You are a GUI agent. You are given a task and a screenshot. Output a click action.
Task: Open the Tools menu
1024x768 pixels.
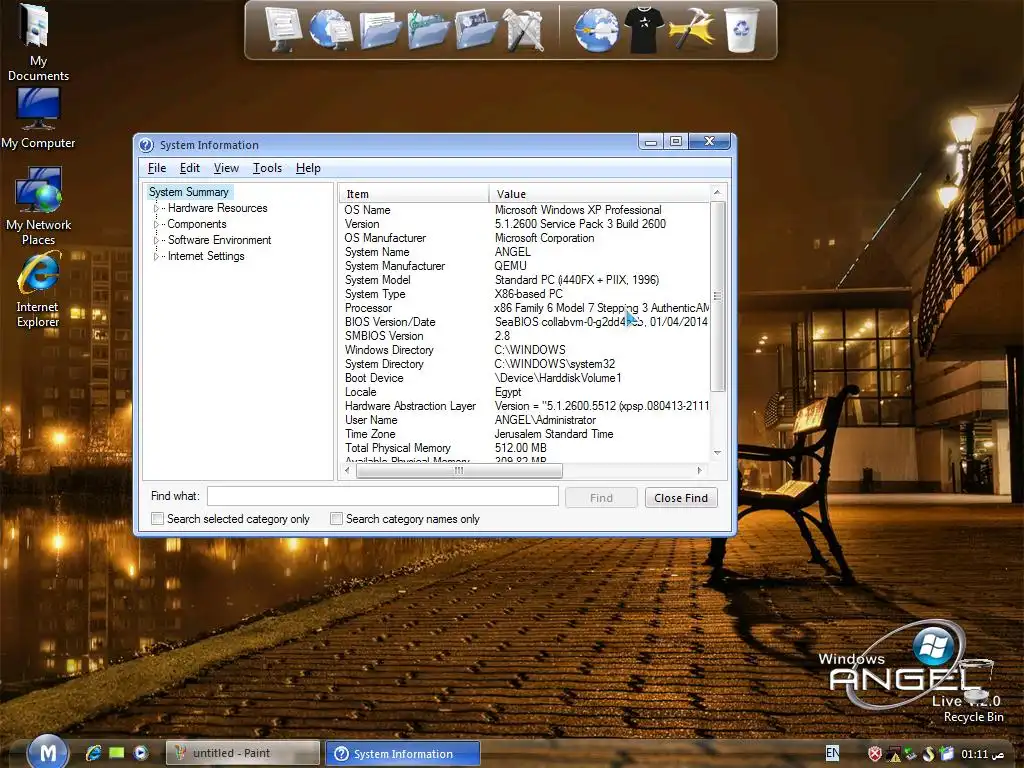coord(267,168)
